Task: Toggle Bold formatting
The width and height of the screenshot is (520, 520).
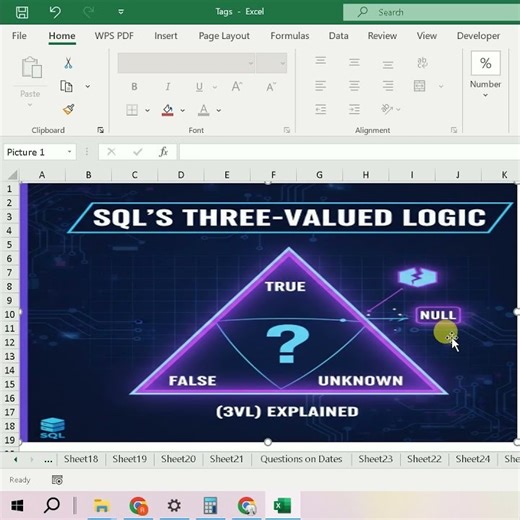Action: coord(134,87)
